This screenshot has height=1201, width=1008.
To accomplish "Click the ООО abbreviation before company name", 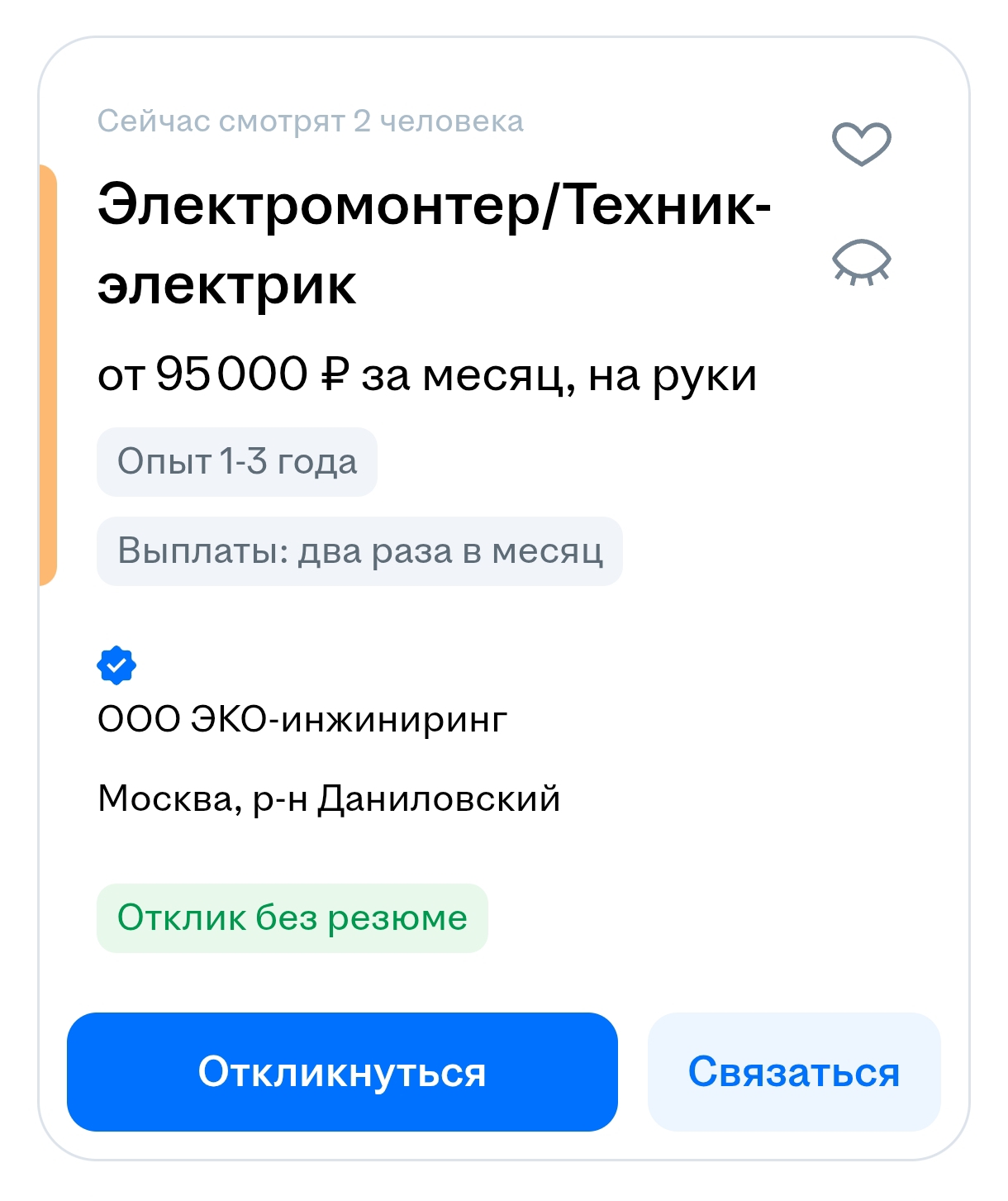I will coord(139,719).
